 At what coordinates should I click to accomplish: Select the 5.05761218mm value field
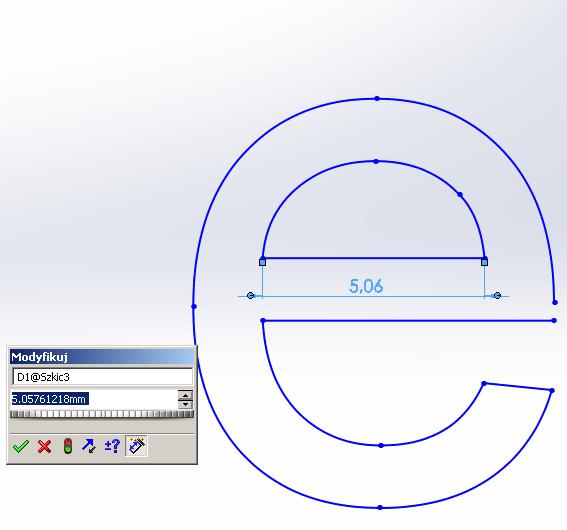point(95,399)
